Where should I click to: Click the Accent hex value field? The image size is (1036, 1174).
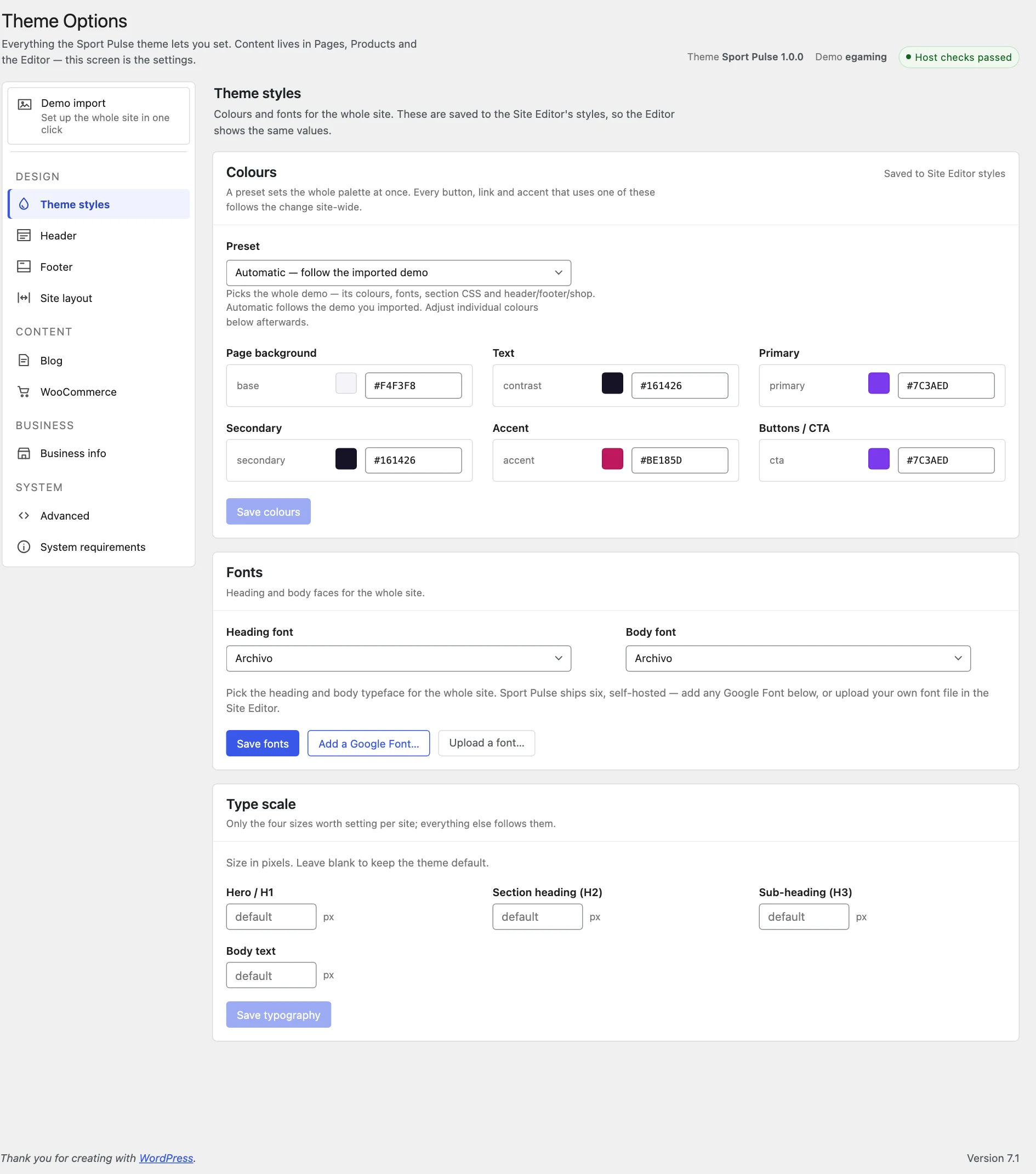pos(680,460)
